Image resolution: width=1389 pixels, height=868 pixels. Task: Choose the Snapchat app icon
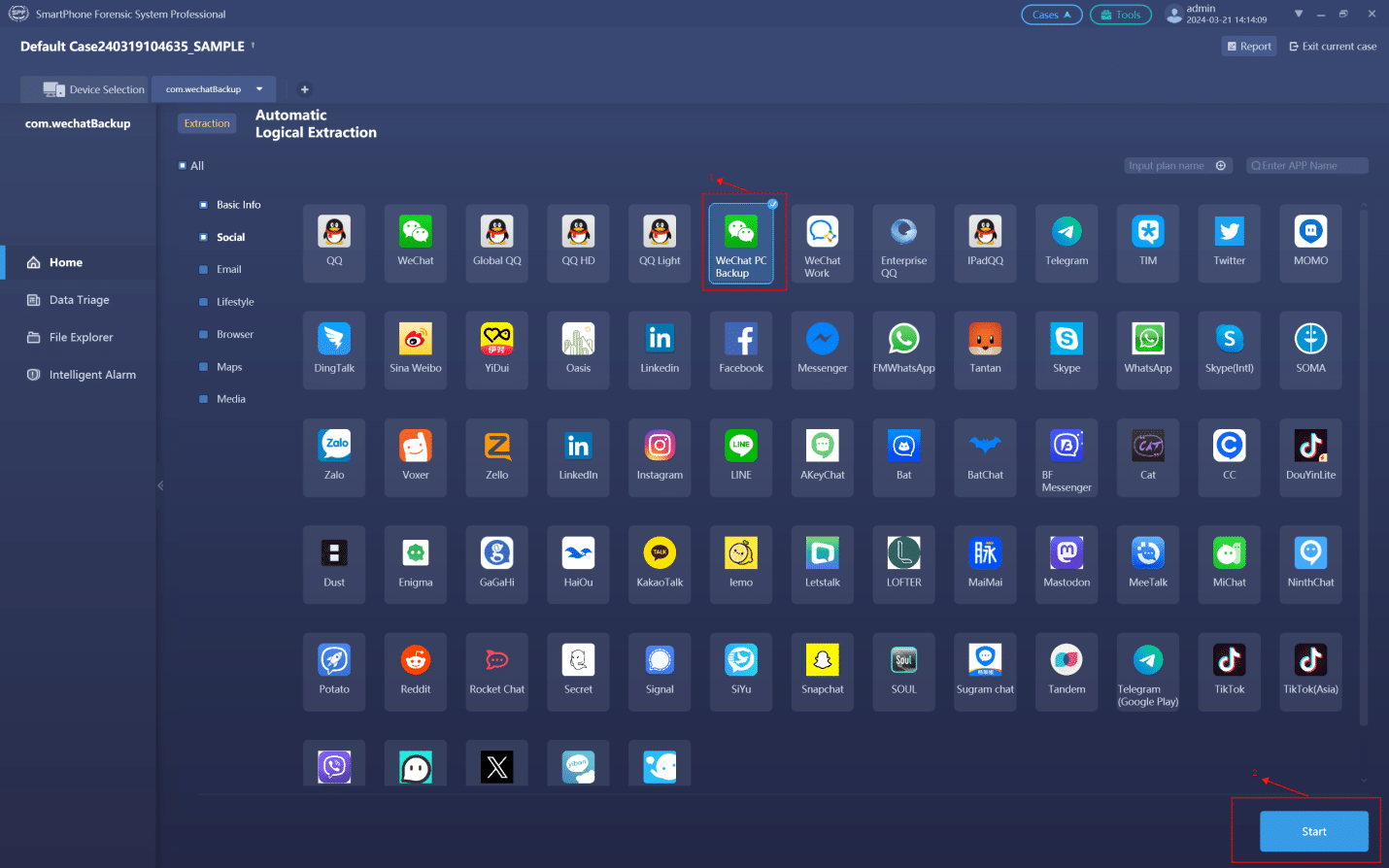823,672
